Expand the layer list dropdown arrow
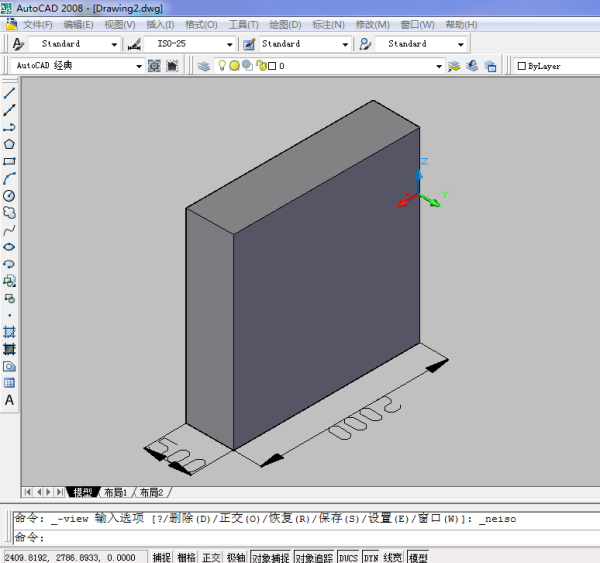 [439, 66]
